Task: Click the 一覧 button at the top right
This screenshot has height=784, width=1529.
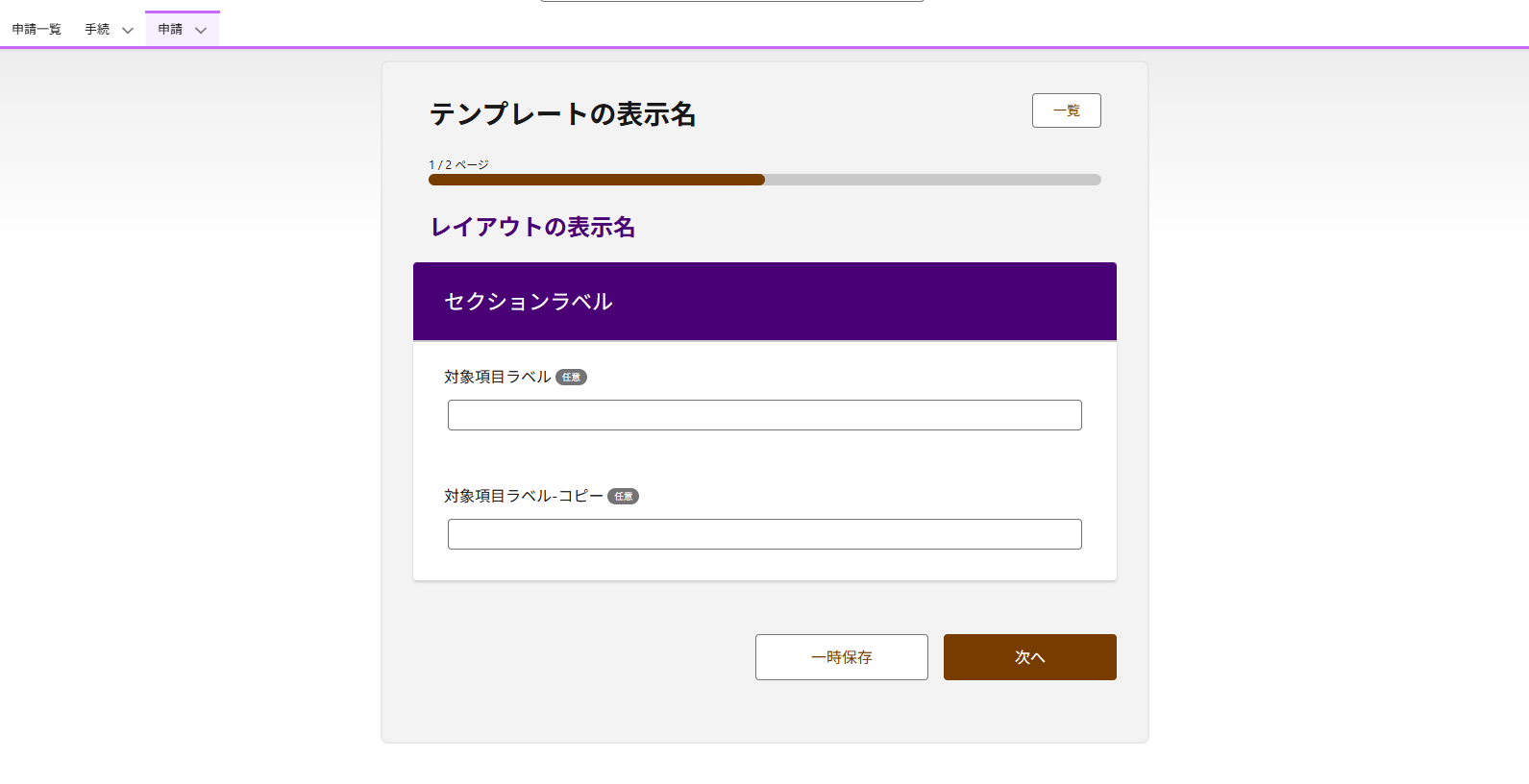Action: [1066, 110]
